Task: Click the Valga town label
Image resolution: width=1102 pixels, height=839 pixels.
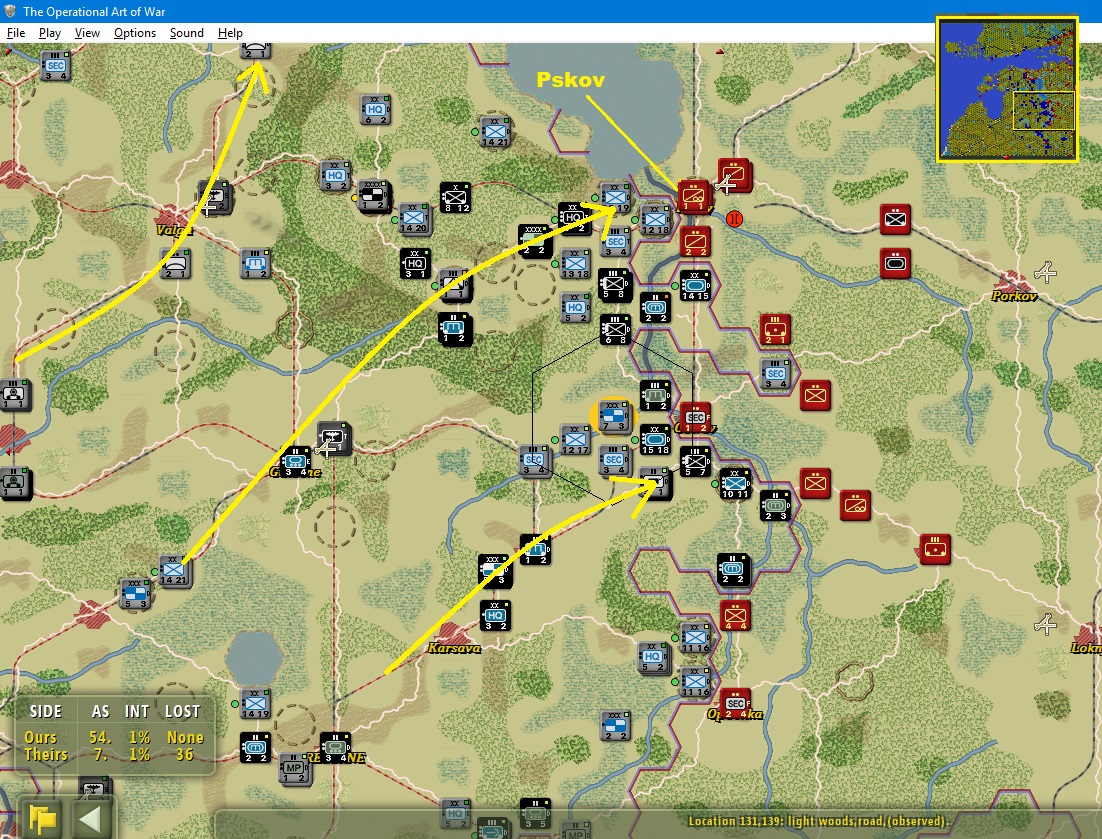Action: pos(173,230)
